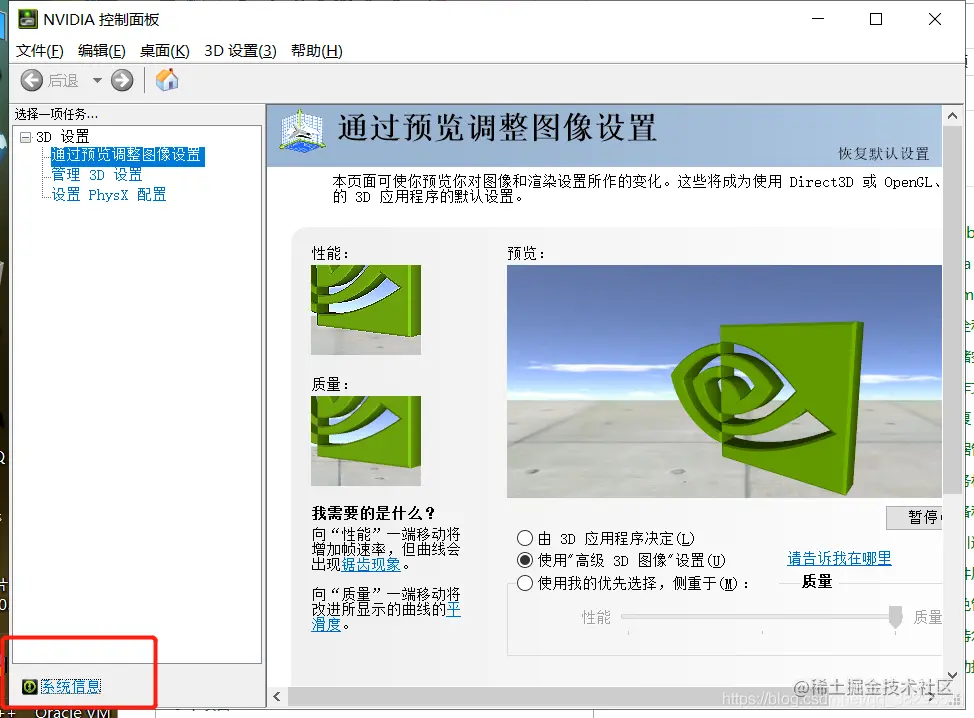Screen dimensions: 974x718
Task: Click the 我需要的是什么？ heading
Action: point(373,513)
